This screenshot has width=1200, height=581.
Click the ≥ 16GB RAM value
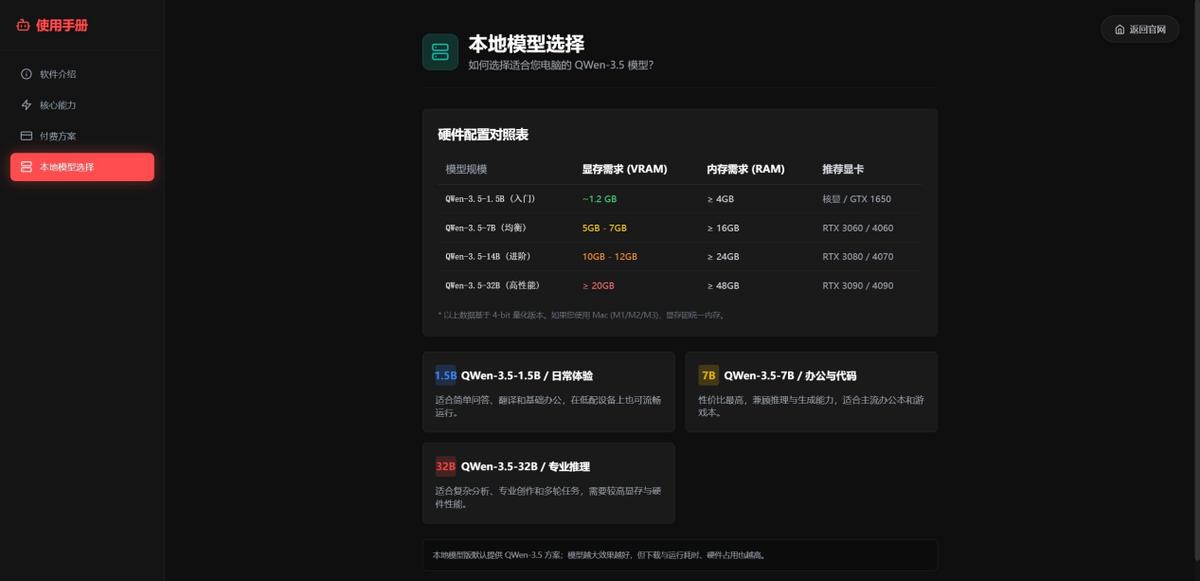pyautogui.click(x=723, y=228)
